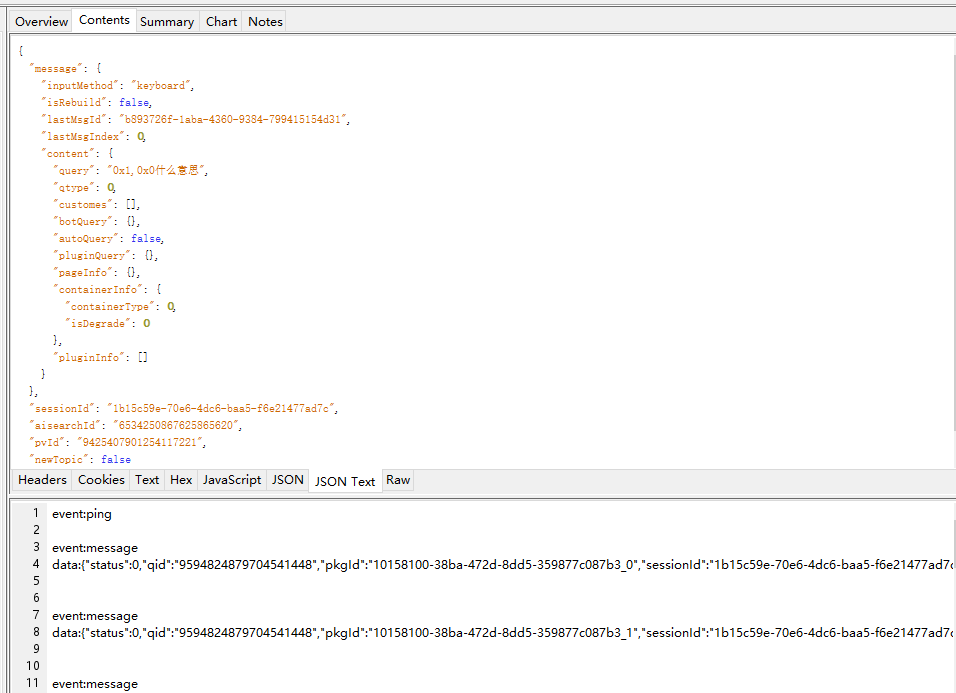This screenshot has width=956, height=693.
Task: Switch to the JavaScript tab
Action: click(232, 480)
